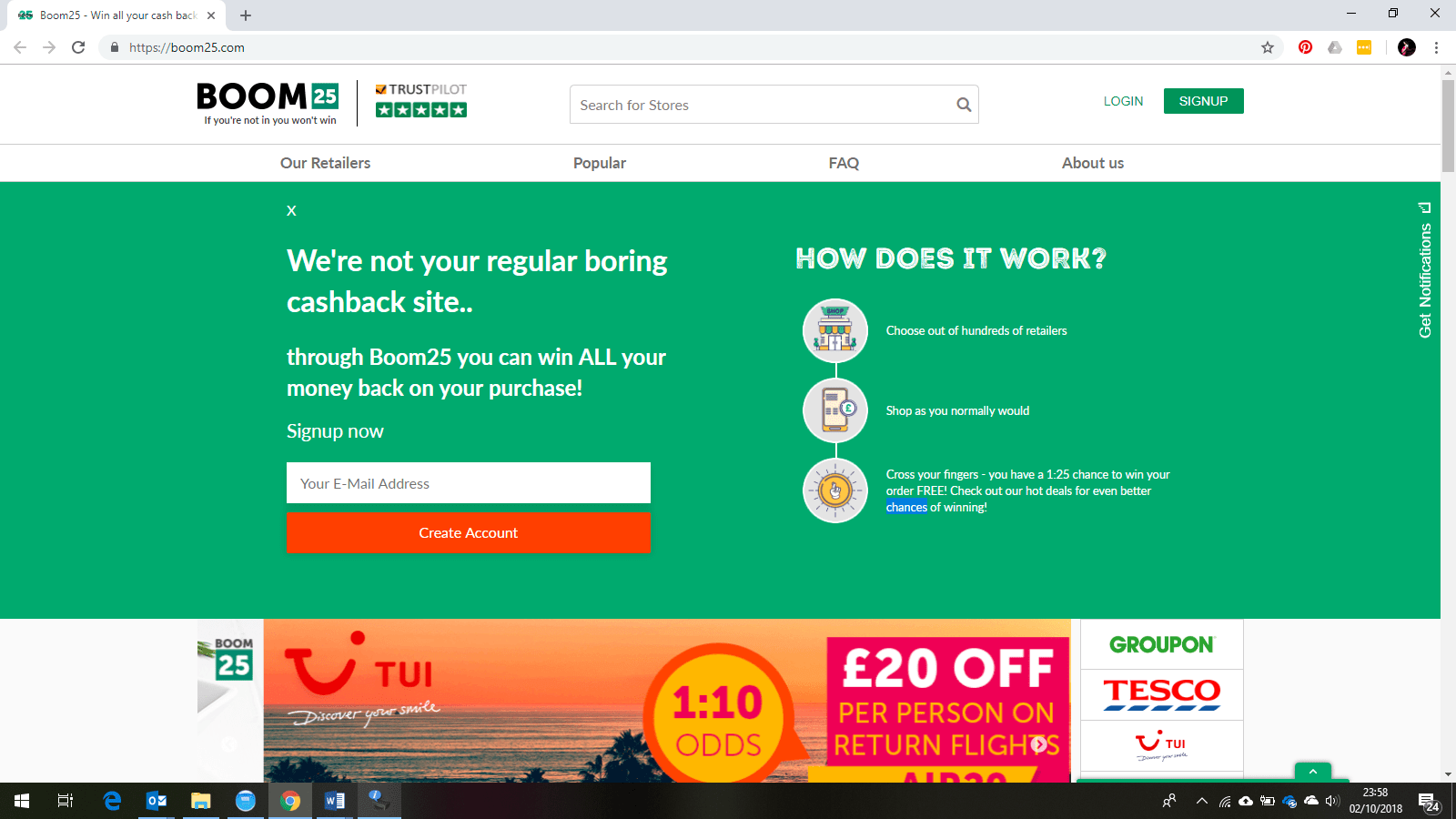This screenshot has width=1456, height=819.
Task: Bookmark page with star icon
Action: click(x=1267, y=47)
